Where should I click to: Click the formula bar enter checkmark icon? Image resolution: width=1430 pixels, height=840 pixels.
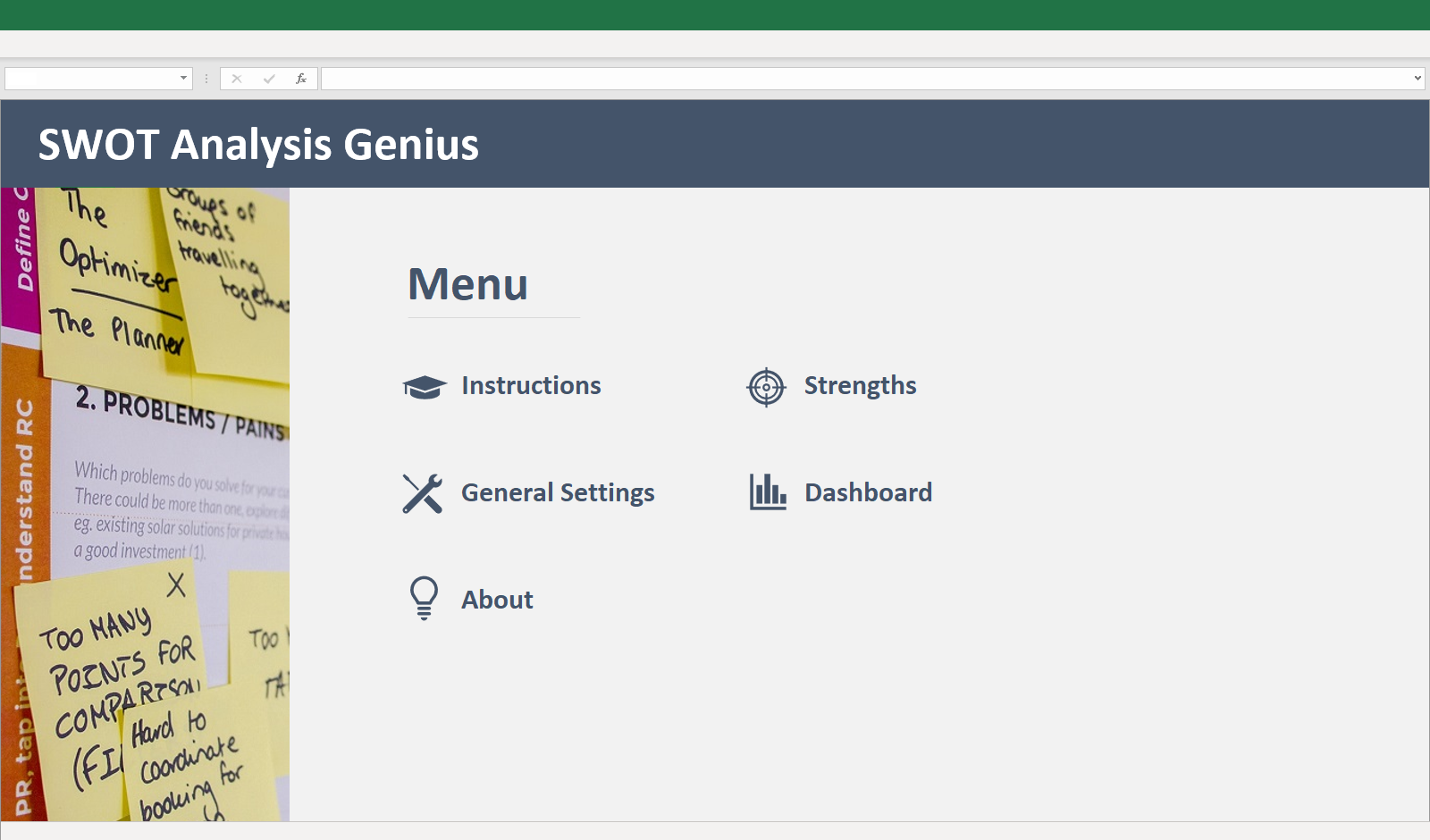(x=269, y=79)
